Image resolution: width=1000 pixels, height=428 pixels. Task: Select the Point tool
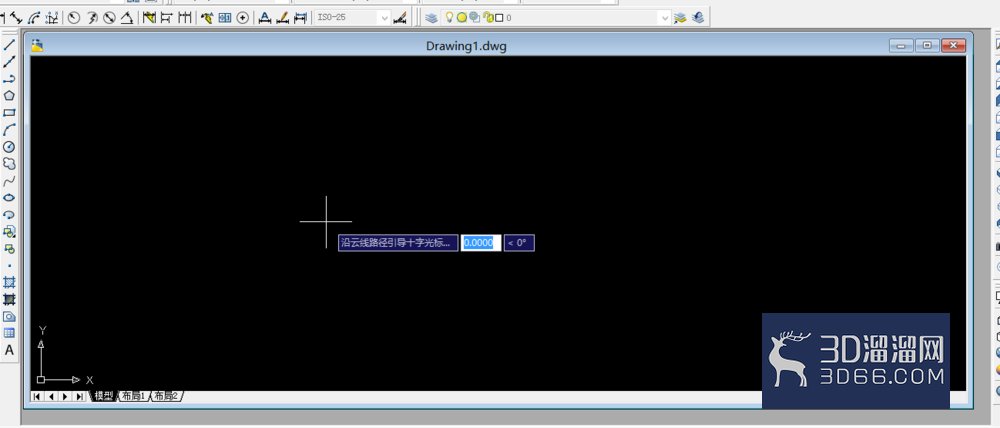point(9,265)
